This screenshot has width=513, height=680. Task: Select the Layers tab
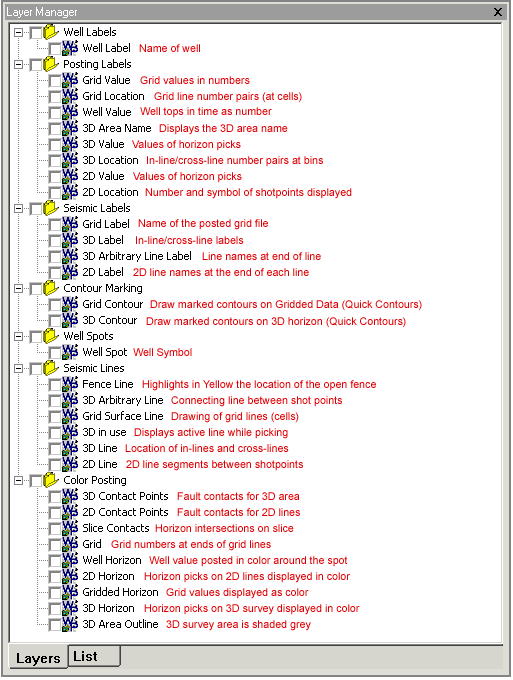pos(38,658)
